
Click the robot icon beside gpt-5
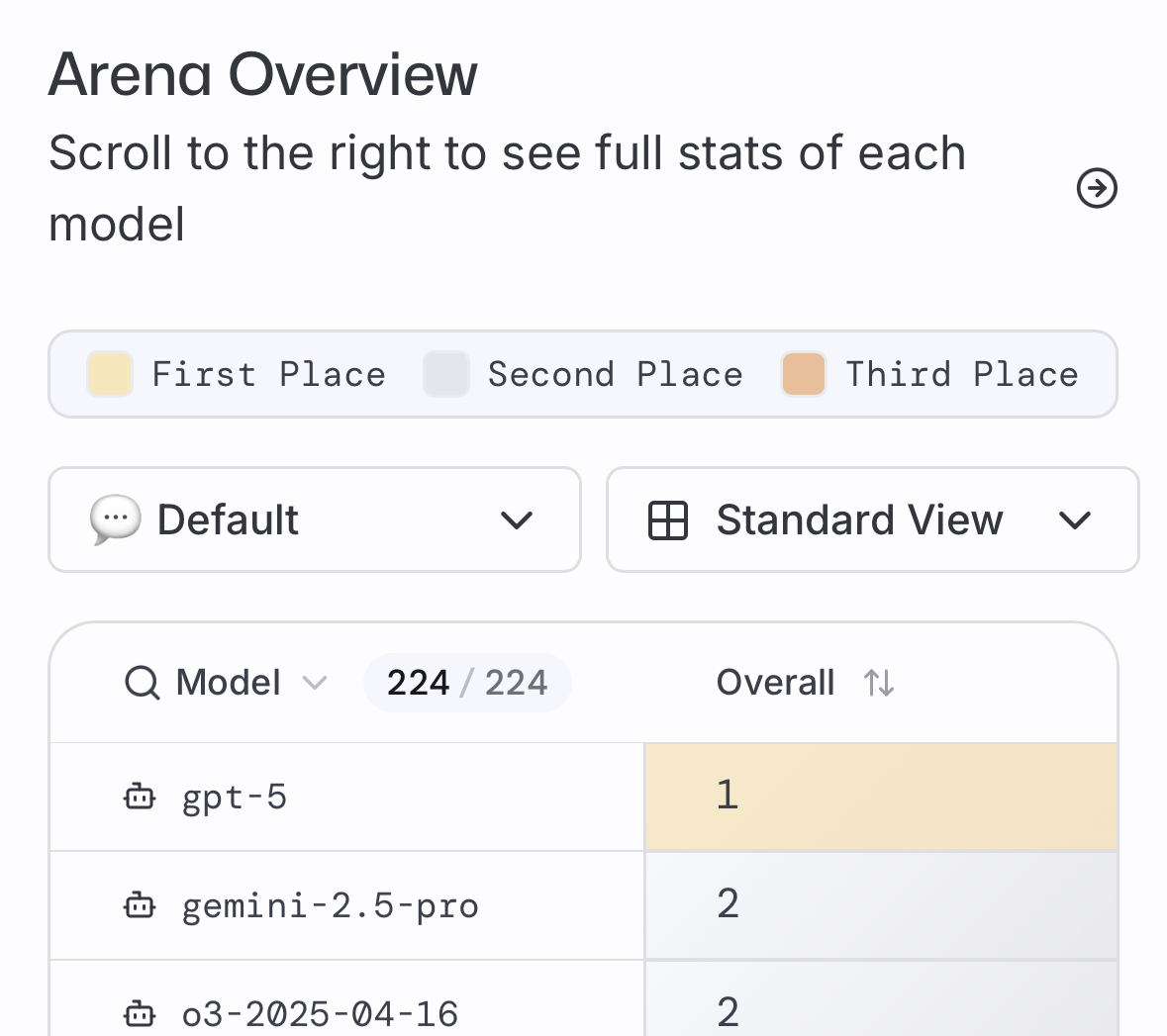click(140, 797)
